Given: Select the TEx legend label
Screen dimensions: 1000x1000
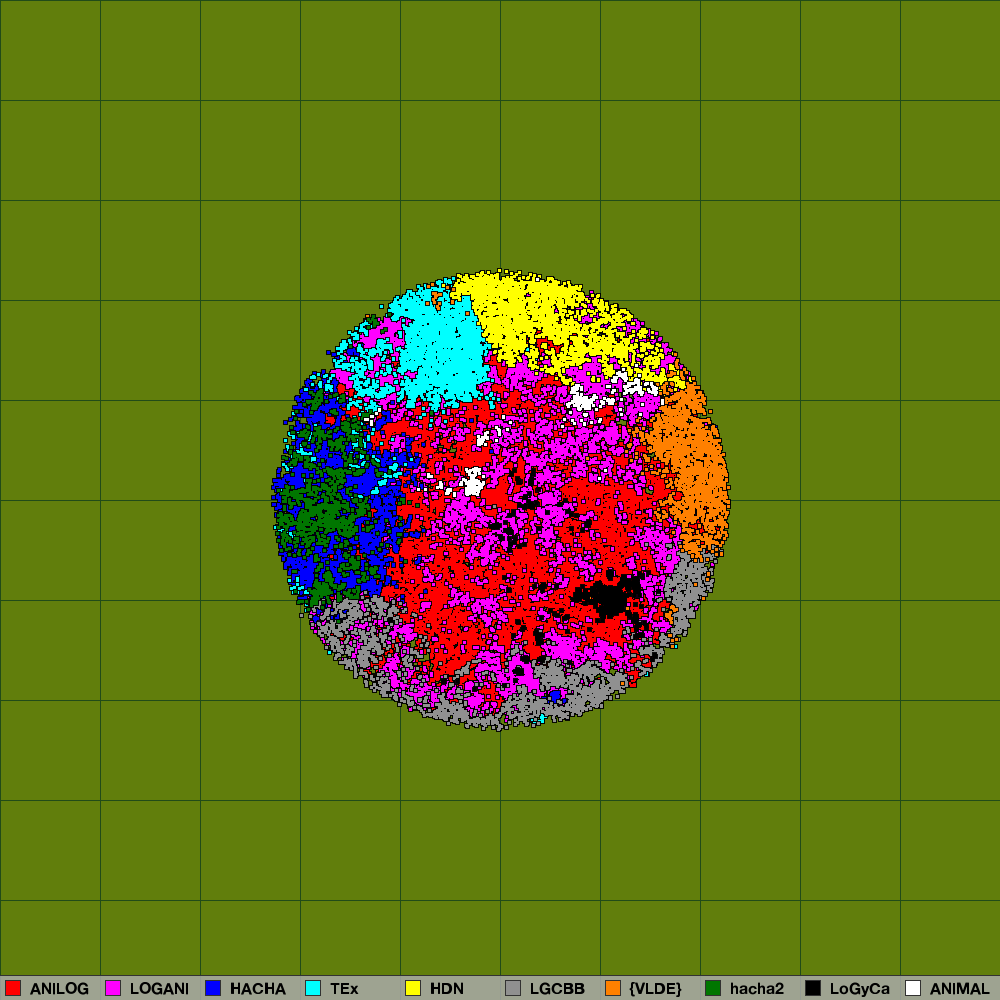Looking at the screenshot, I should point(344,989).
